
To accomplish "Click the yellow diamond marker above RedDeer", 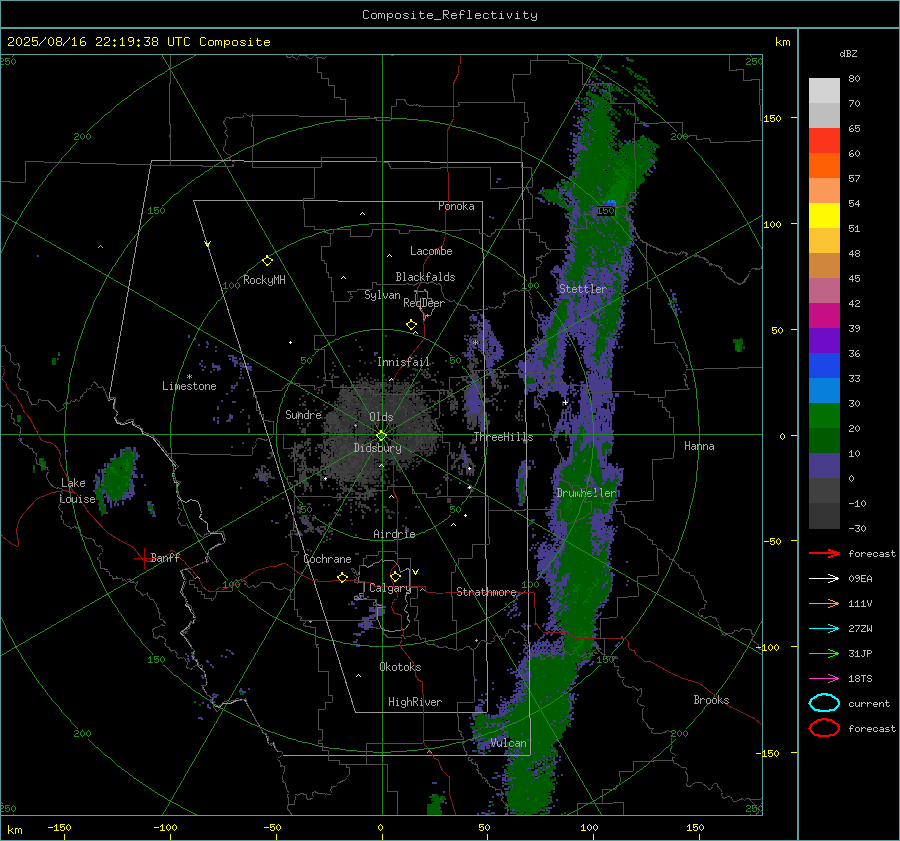I will coord(412,325).
